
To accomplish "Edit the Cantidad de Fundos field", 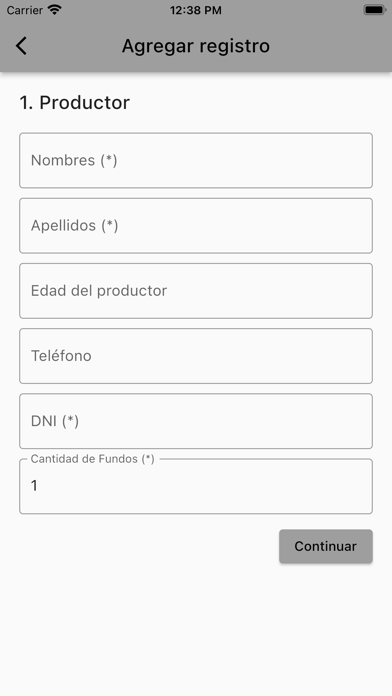I will click(196, 486).
